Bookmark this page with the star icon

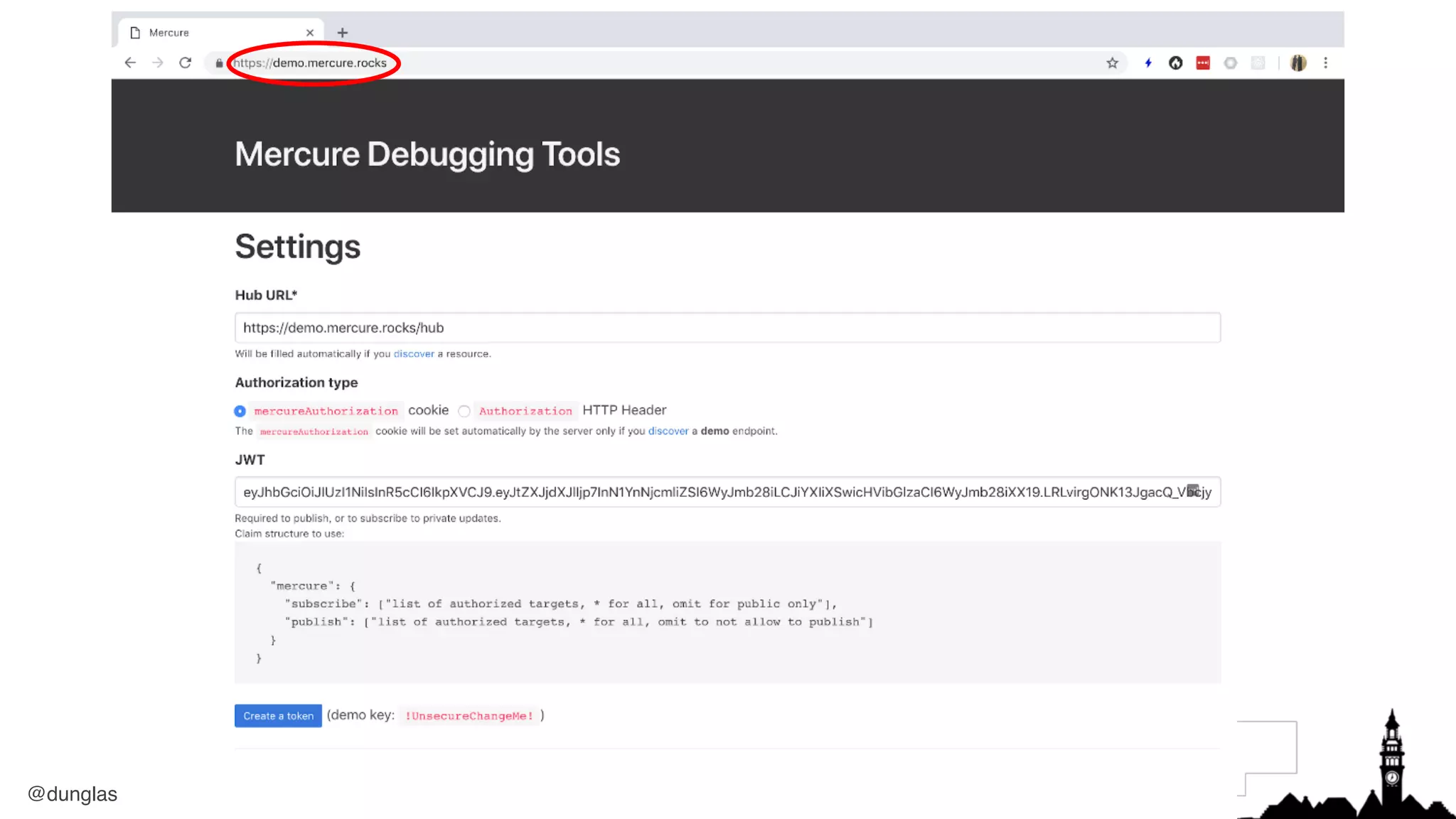click(1112, 63)
